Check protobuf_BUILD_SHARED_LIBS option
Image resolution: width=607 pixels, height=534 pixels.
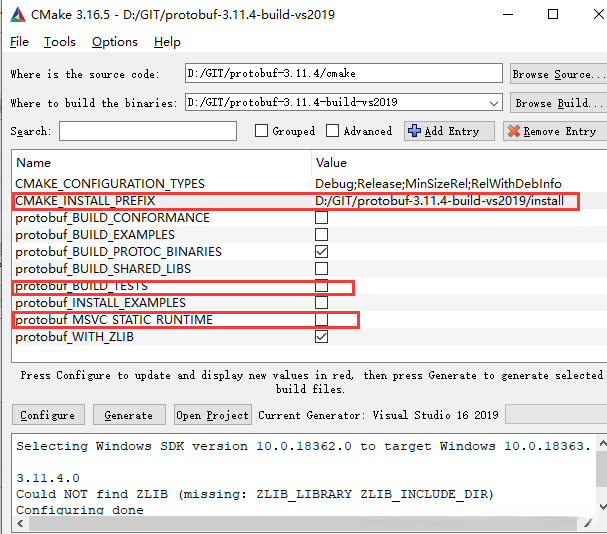pos(321,269)
